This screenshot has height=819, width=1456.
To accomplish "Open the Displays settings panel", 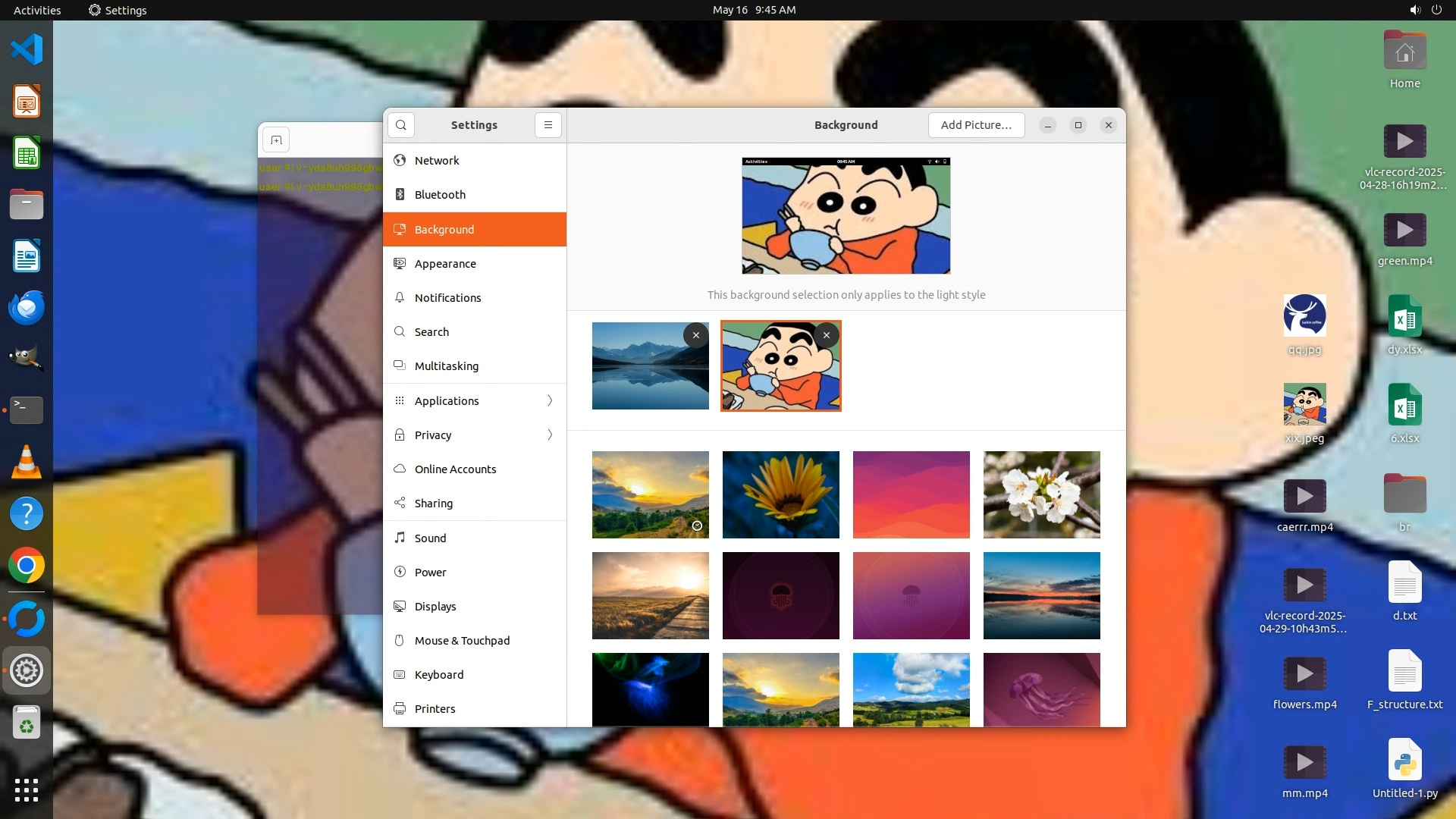I will point(435,607).
